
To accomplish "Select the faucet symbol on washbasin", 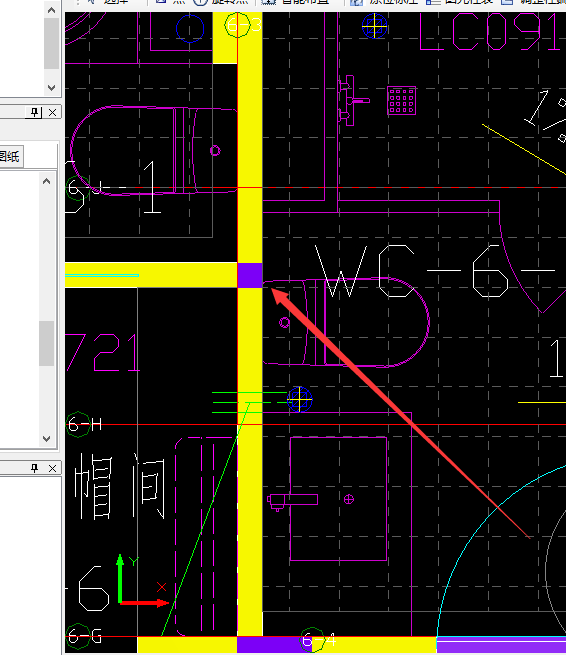I will pos(292,501).
